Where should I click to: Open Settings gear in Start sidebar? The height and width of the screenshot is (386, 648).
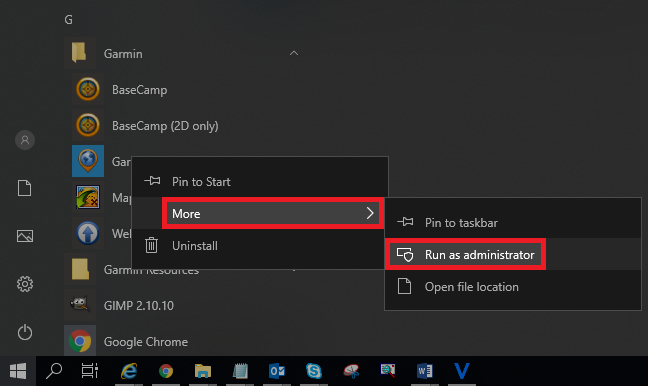[25, 284]
